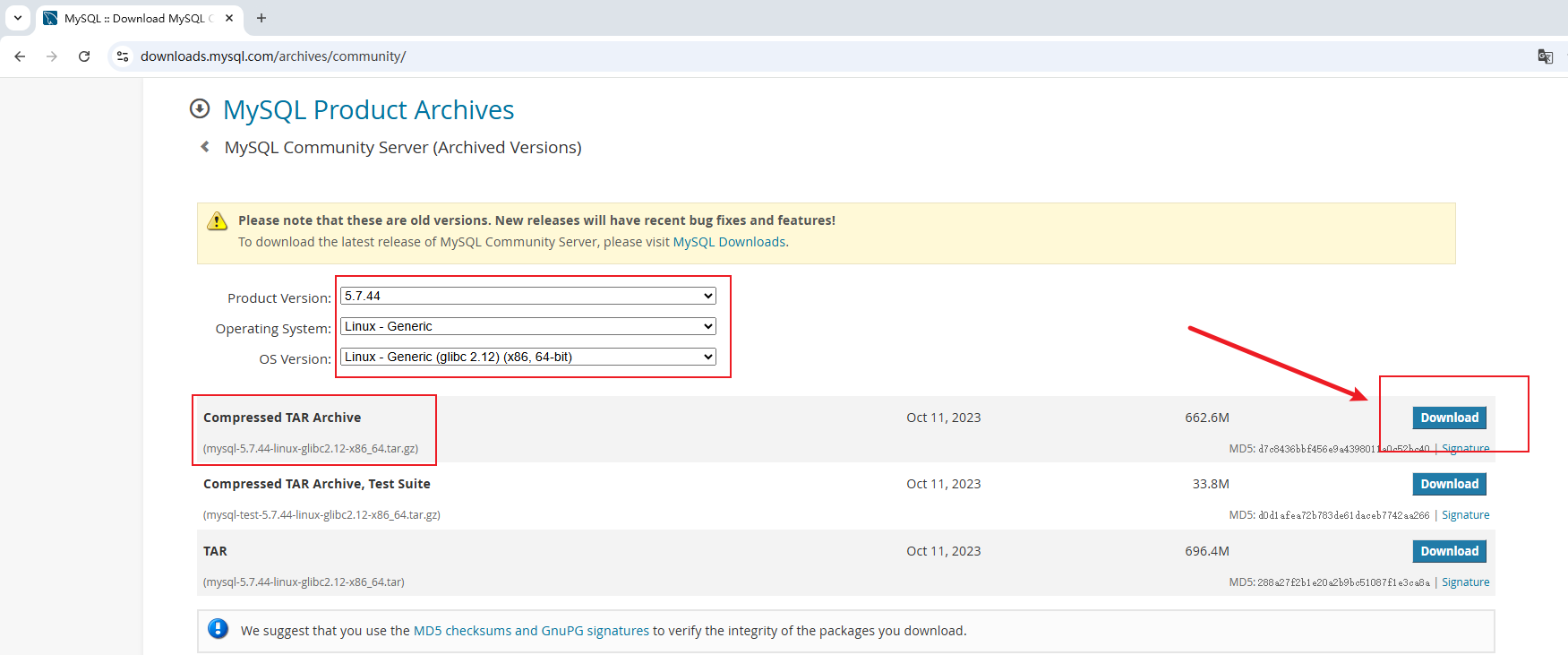Reload the page with the refresh icon
The width and height of the screenshot is (1568, 655).
tap(84, 56)
